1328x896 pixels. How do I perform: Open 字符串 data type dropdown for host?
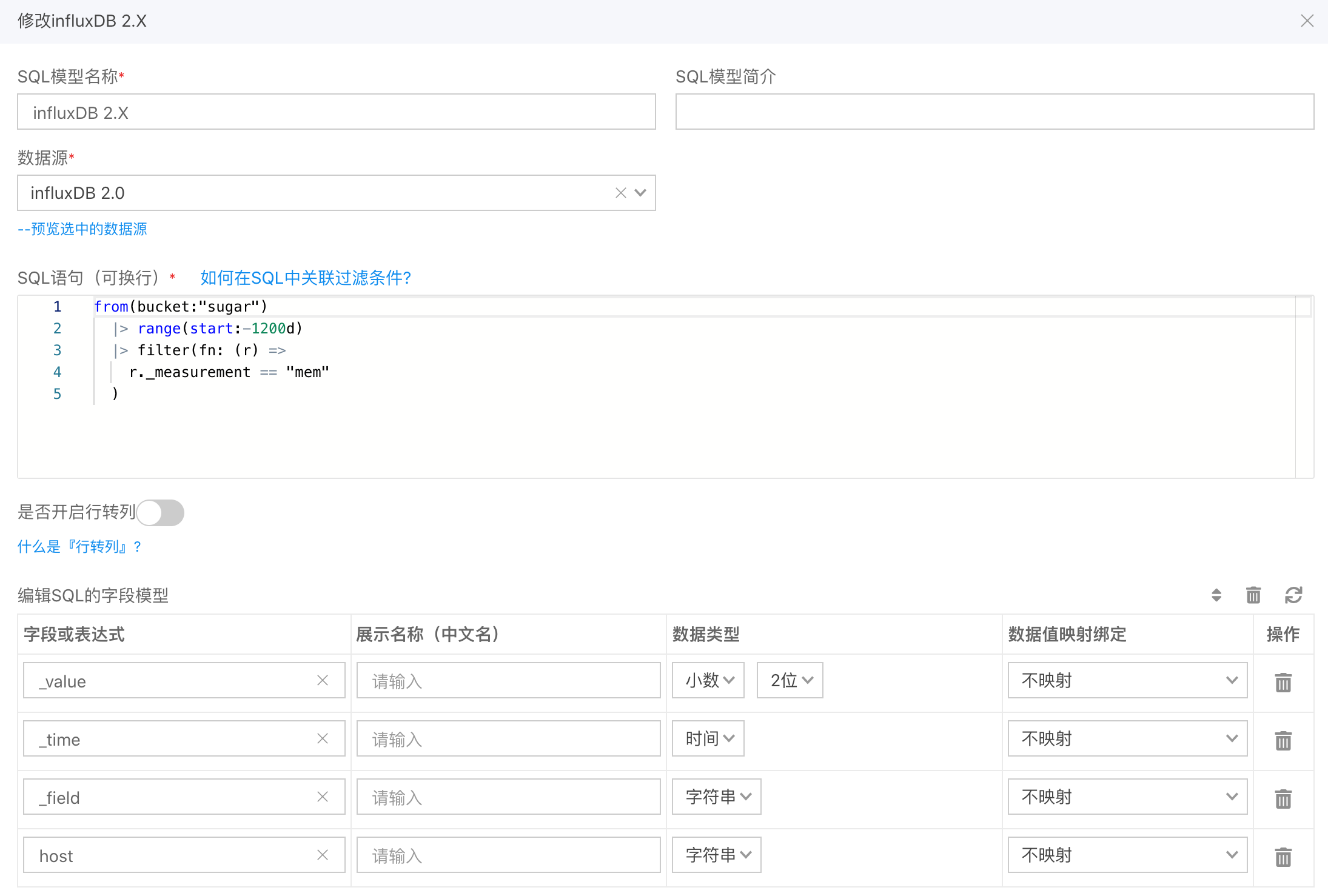(x=717, y=855)
